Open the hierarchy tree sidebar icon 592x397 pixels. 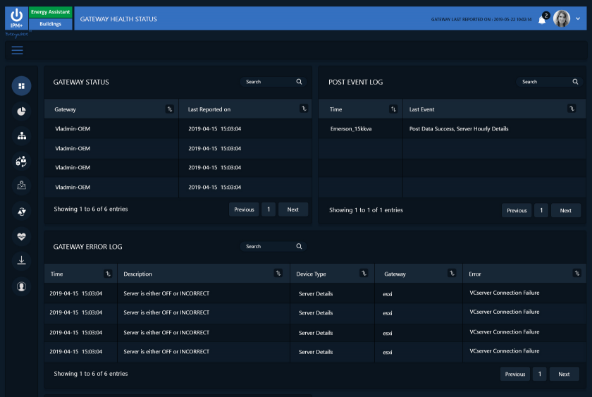point(22,136)
